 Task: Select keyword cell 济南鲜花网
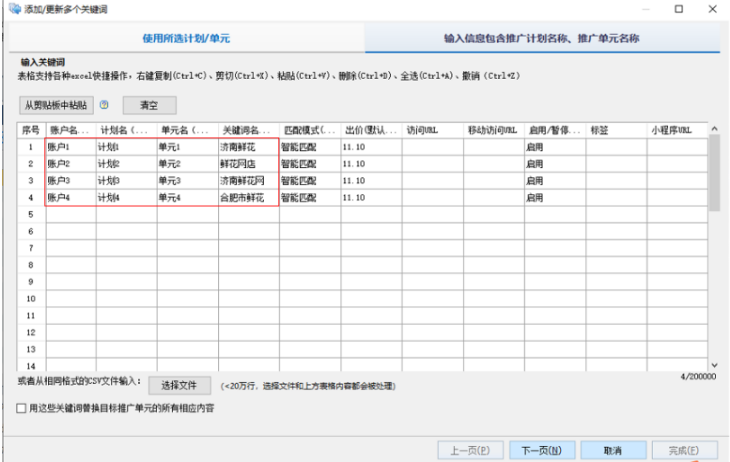249,181
